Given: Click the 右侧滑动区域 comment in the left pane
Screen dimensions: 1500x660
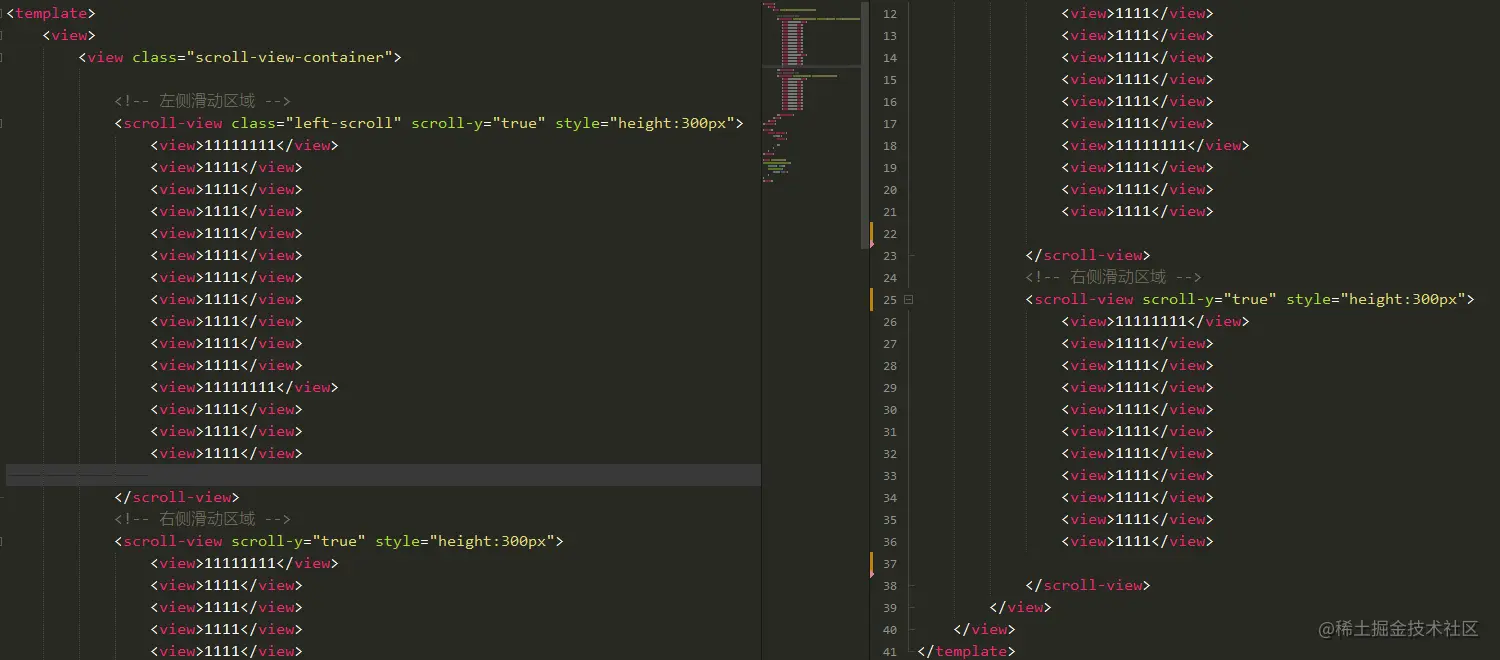Looking at the screenshot, I should click(202, 519).
